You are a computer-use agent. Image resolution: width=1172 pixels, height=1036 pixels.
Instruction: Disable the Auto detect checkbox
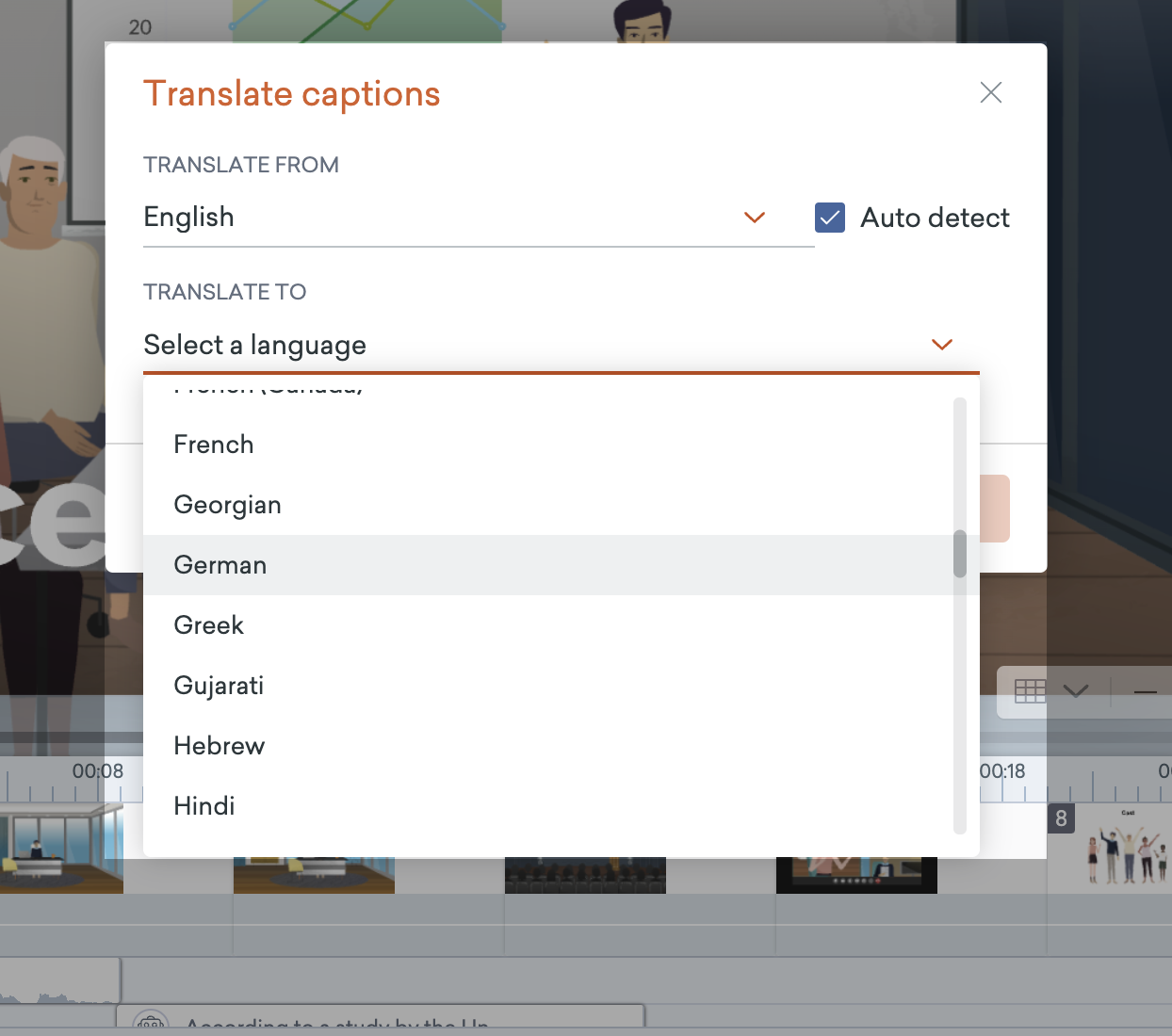click(x=829, y=218)
